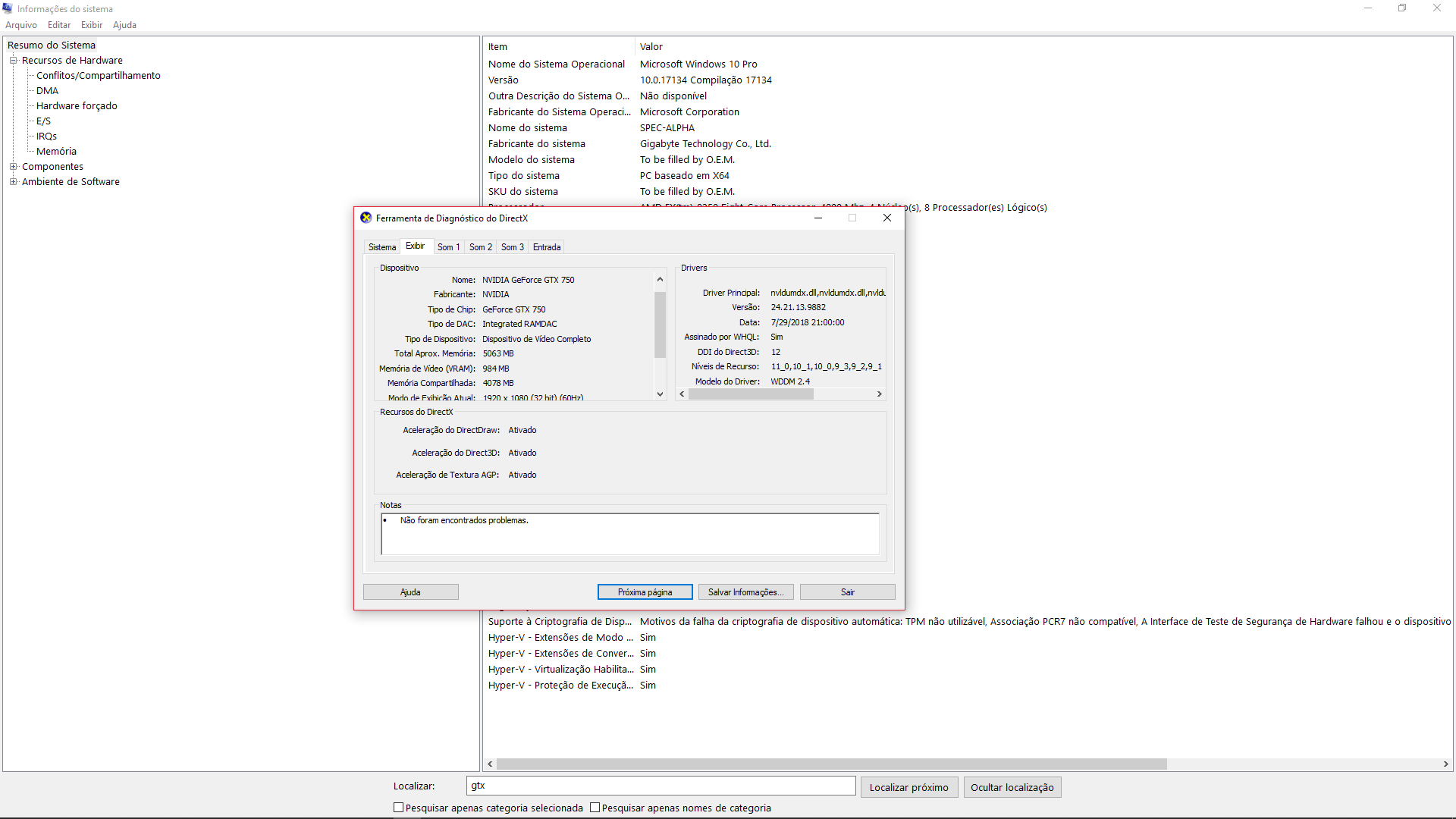This screenshot has height=819, width=1456.
Task: Select Conflitos/Compartilhamento tree item
Action: [x=99, y=75]
